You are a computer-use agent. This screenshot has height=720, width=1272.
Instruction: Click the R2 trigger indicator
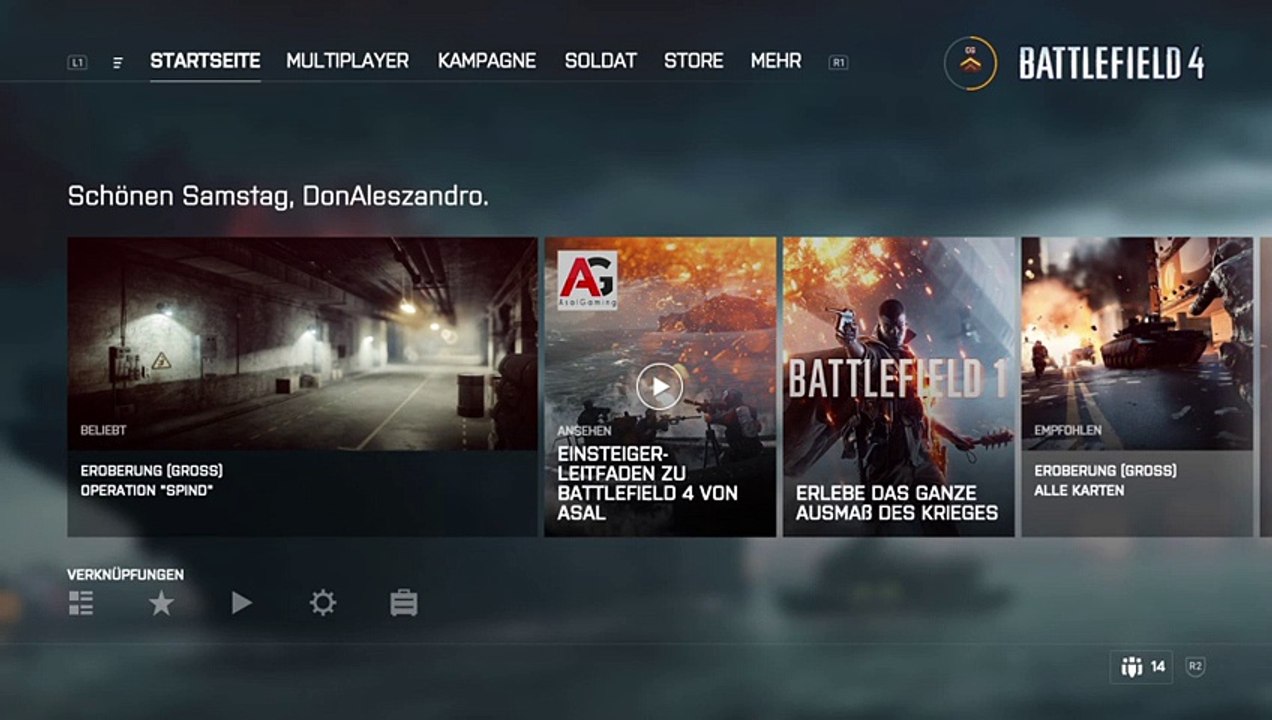tap(1195, 667)
